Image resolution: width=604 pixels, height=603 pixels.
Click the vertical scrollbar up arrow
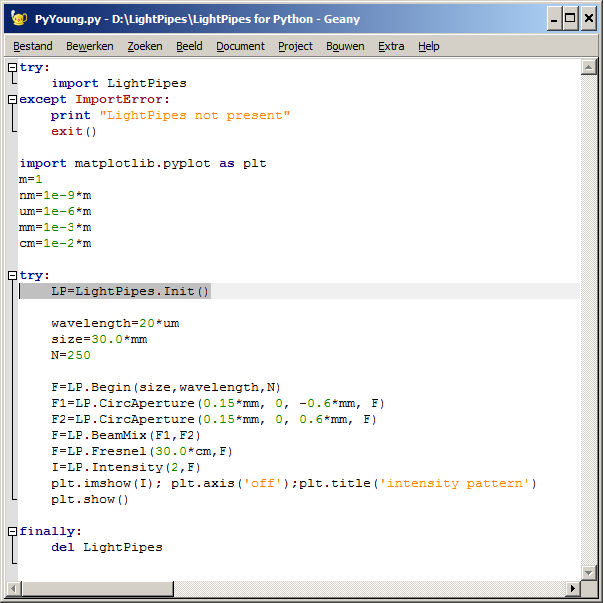589,68
